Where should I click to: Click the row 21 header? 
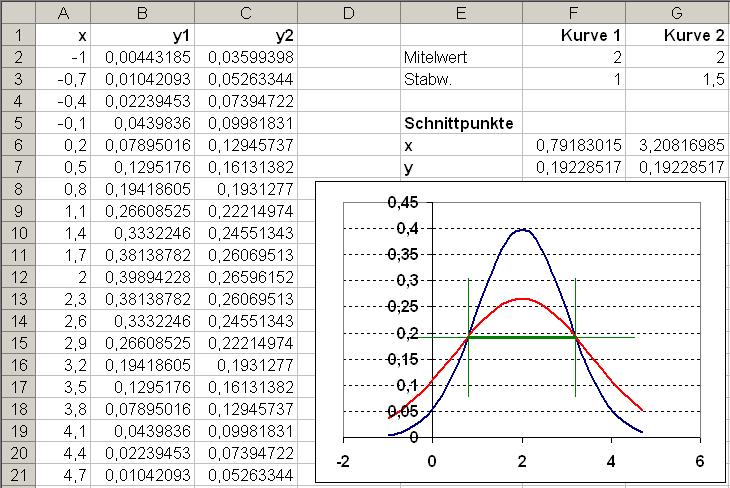coord(18,475)
